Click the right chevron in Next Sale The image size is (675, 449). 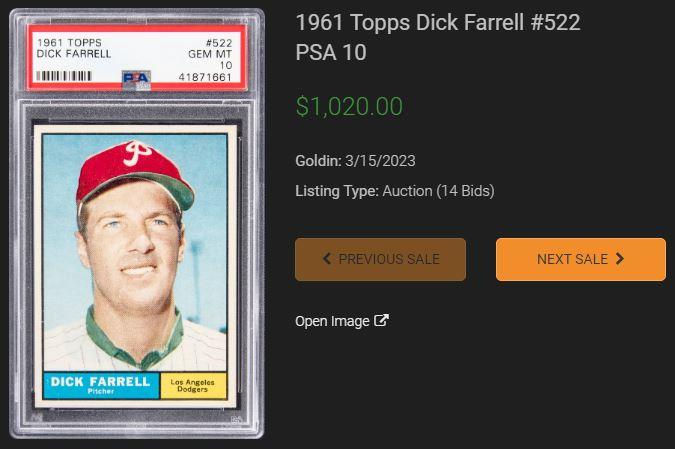pyautogui.click(x=619, y=259)
